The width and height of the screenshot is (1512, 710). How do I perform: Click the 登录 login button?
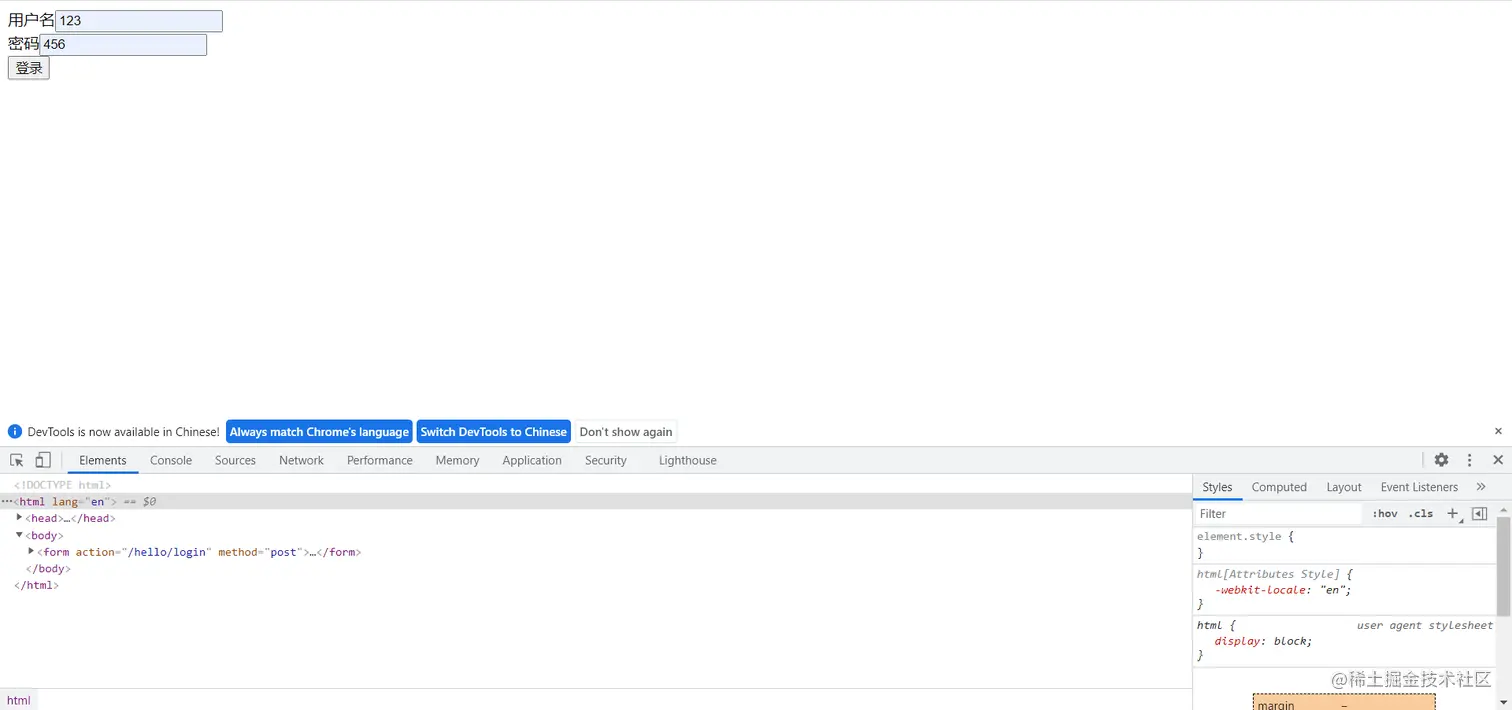[28, 68]
